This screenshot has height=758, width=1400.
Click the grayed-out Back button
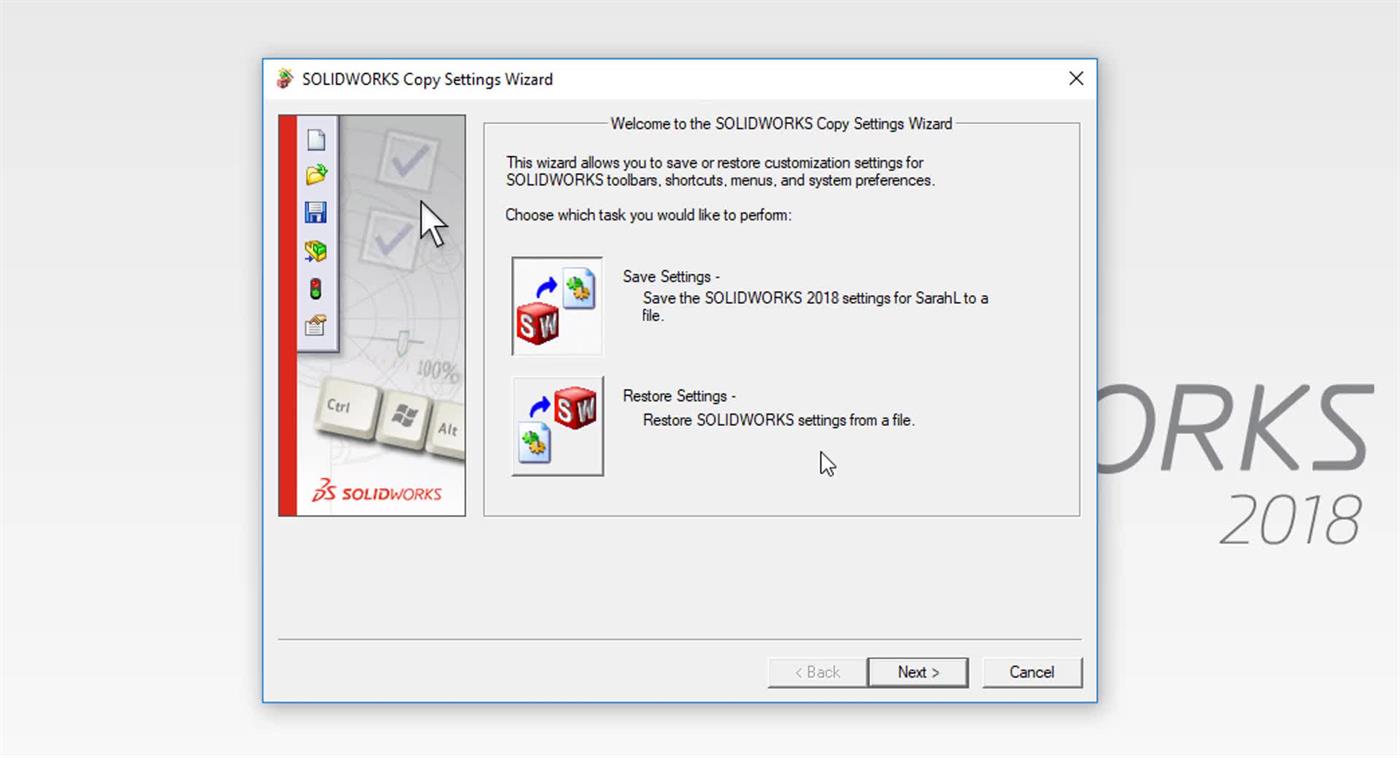click(x=816, y=672)
